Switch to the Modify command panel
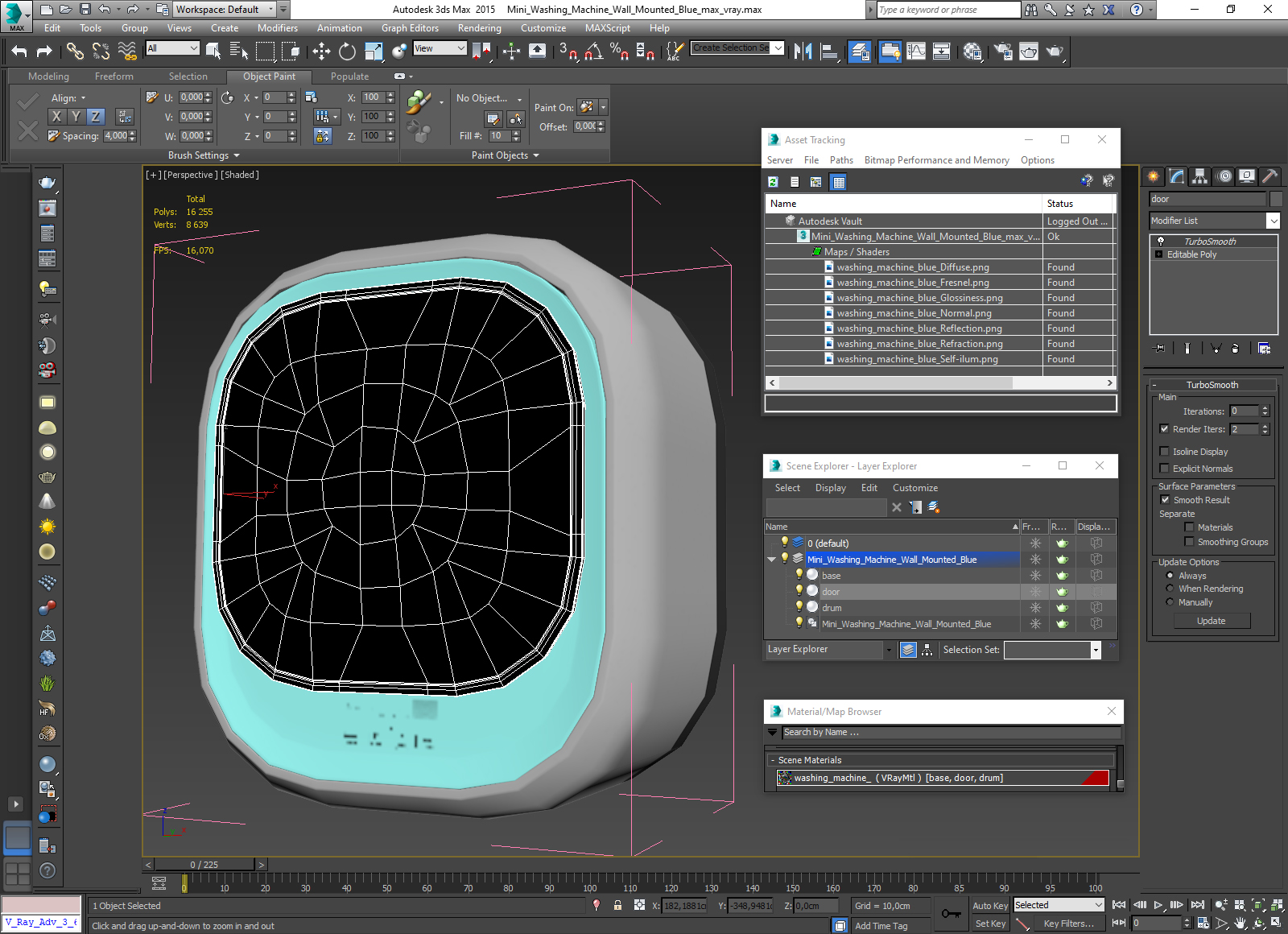The width and height of the screenshot is (1288, 934). coord(1177,176)
